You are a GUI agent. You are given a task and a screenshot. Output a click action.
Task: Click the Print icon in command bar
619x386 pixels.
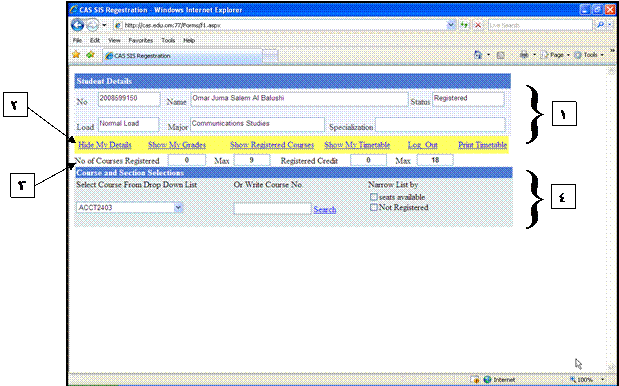pos(524,55)
